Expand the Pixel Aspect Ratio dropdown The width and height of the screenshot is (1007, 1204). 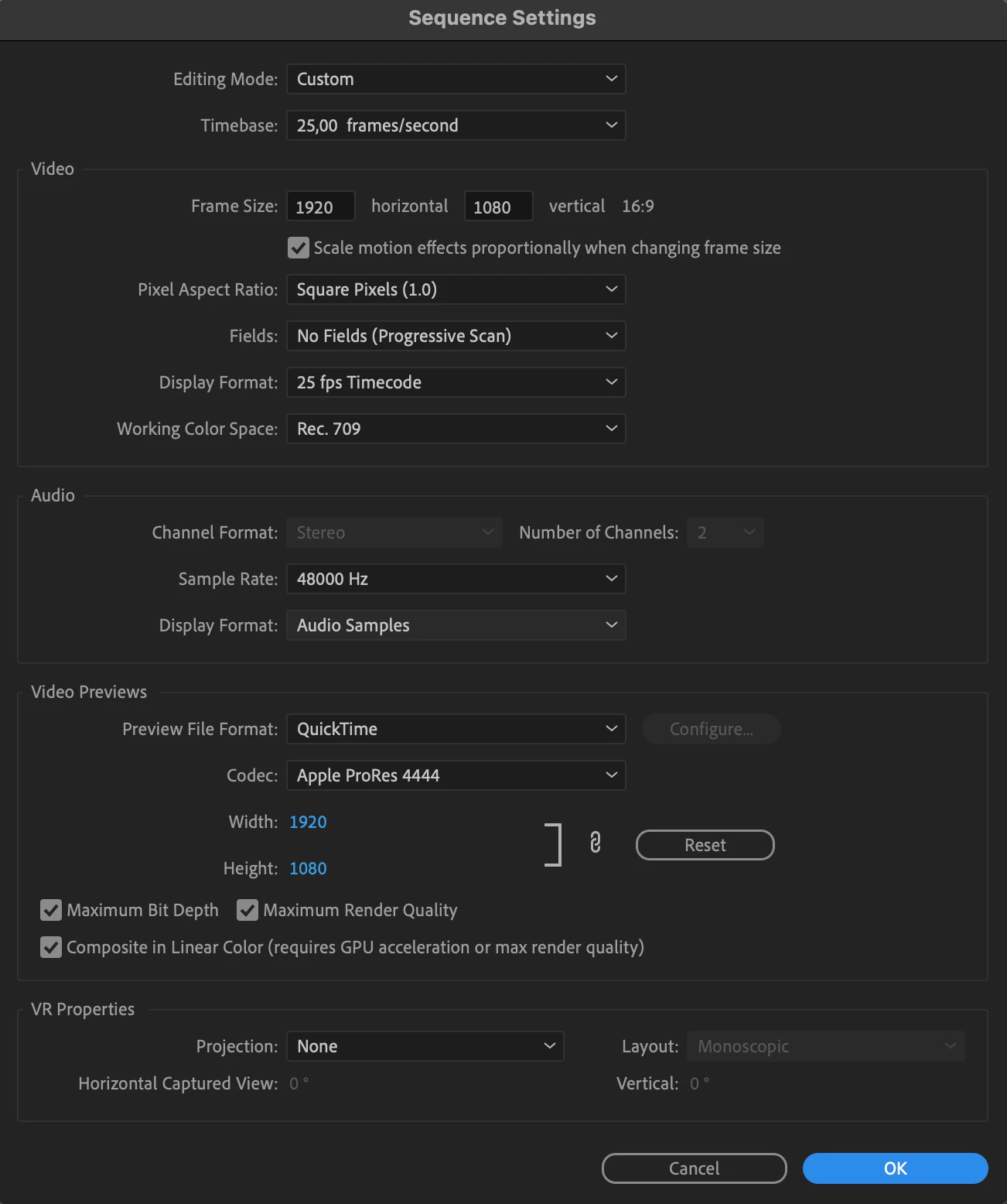(x=456, y=289)
